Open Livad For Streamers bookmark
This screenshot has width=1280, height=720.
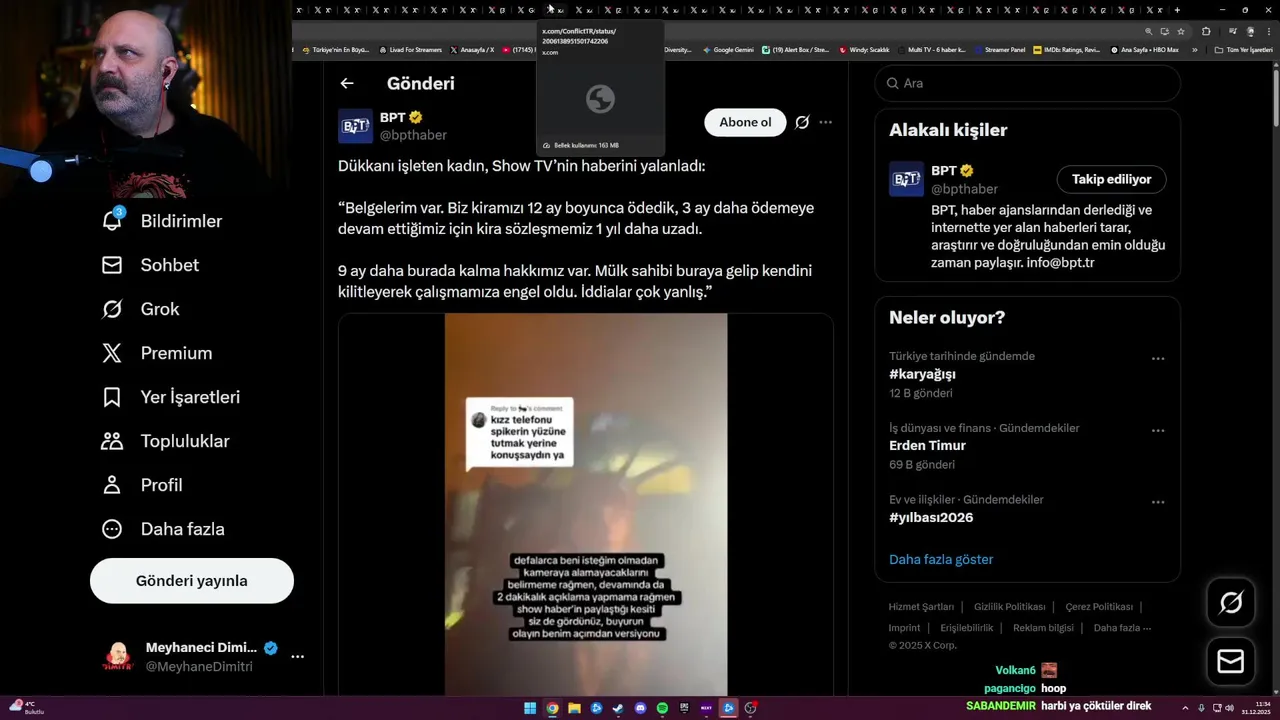pos(411,49)
